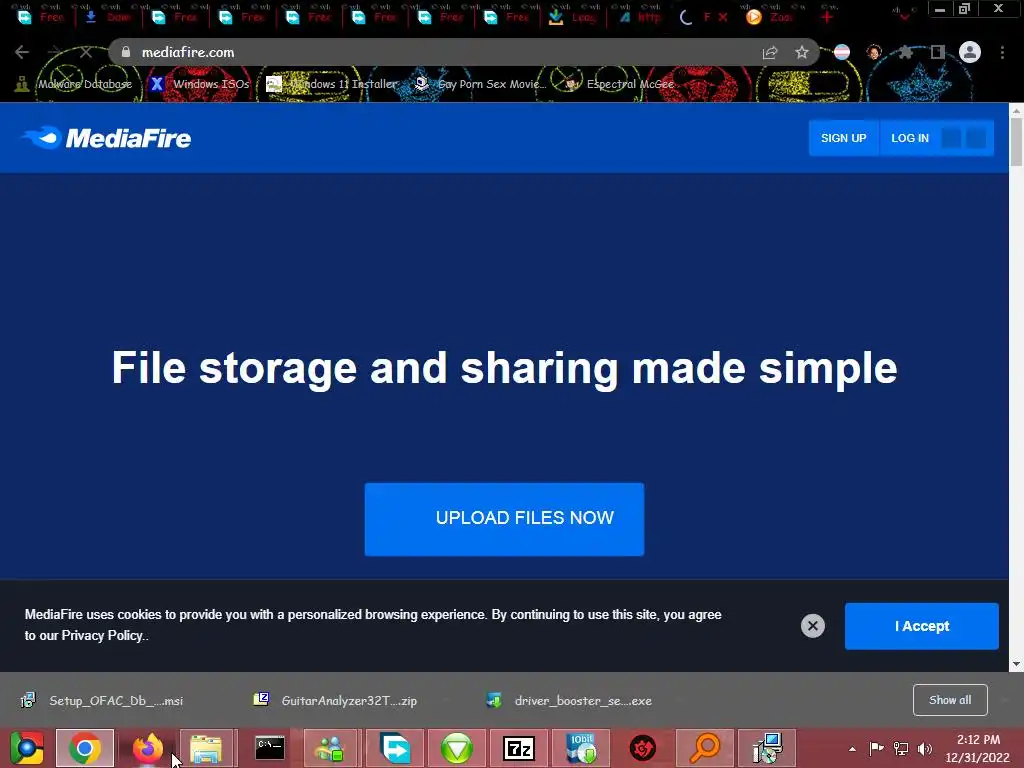
Task: Expand the tab search chevron
Action: point(904,16)
